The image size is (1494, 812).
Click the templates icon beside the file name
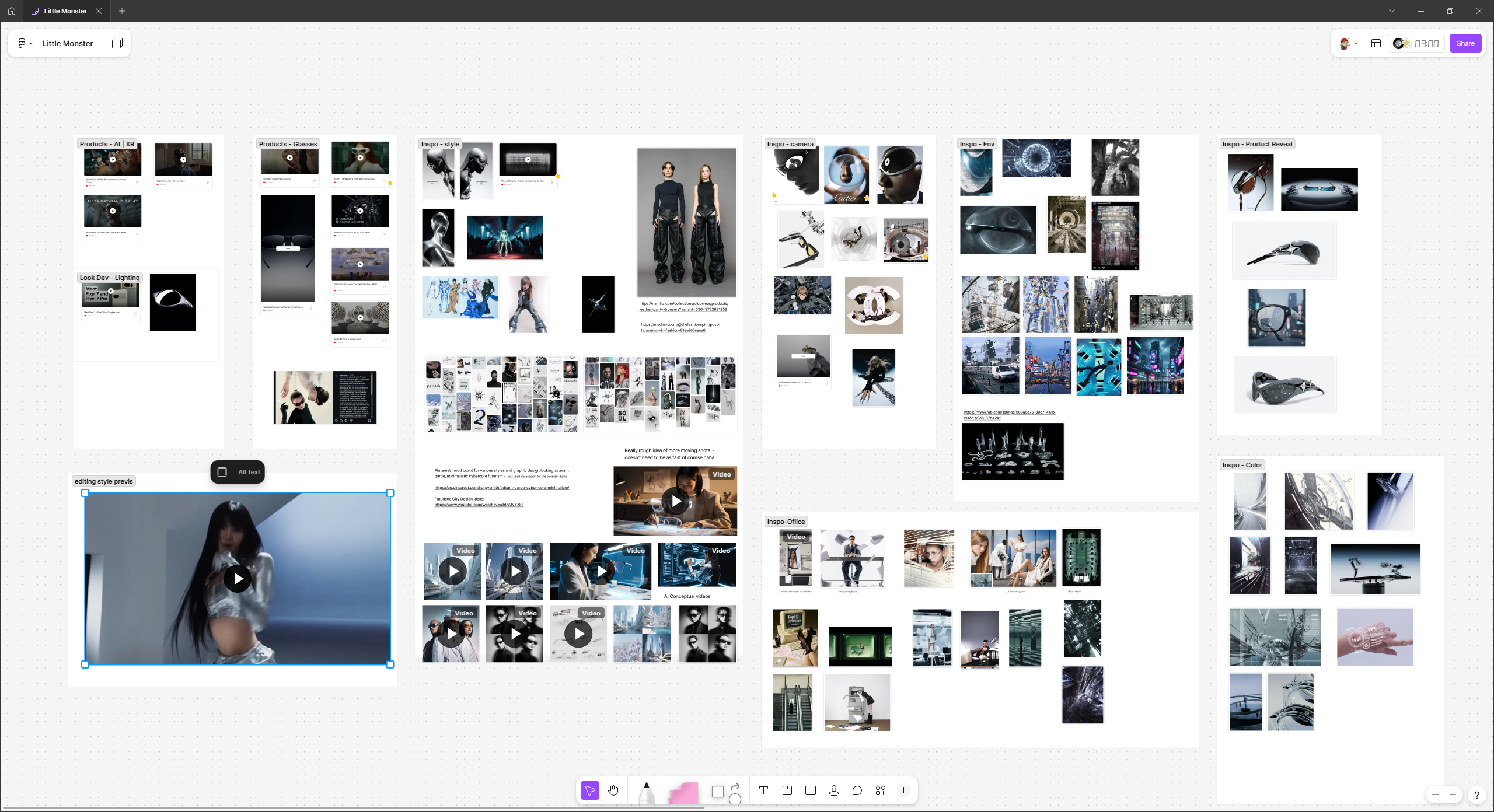[x=117, y=43]
